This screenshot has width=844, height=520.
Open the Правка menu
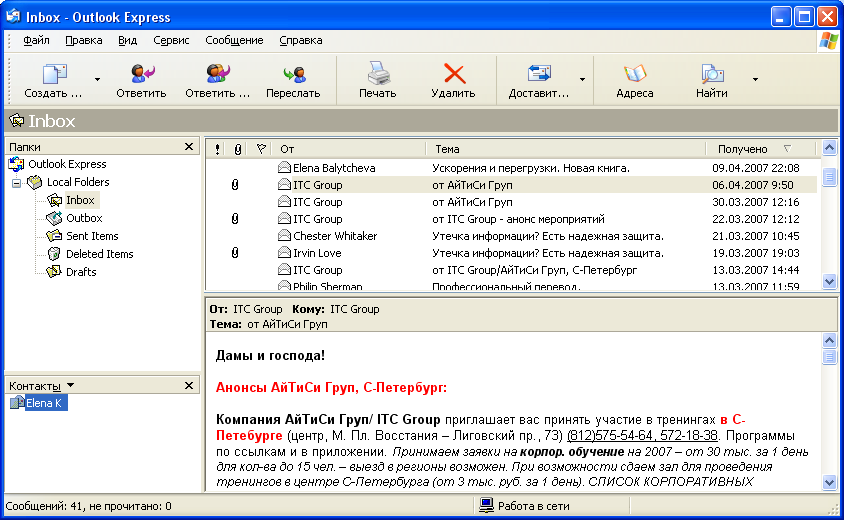(84, 40)
